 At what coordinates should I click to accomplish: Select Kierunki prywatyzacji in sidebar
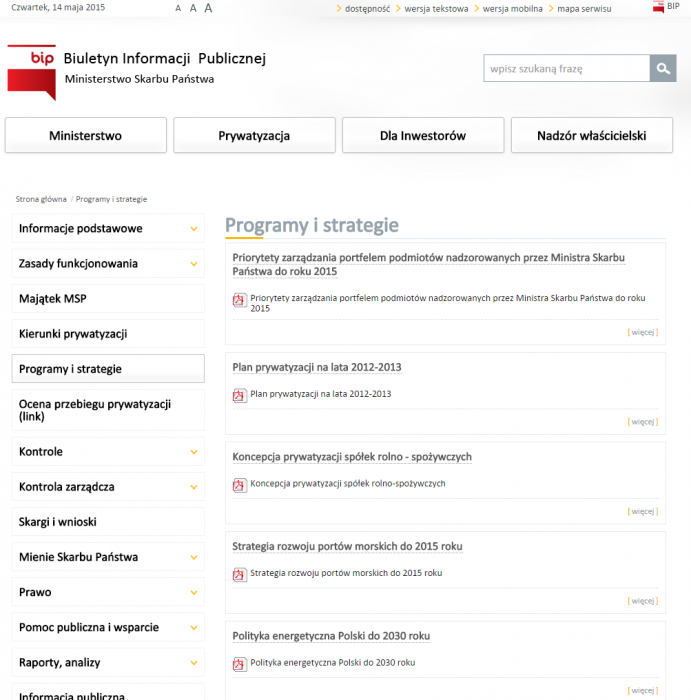pos(108,333)
